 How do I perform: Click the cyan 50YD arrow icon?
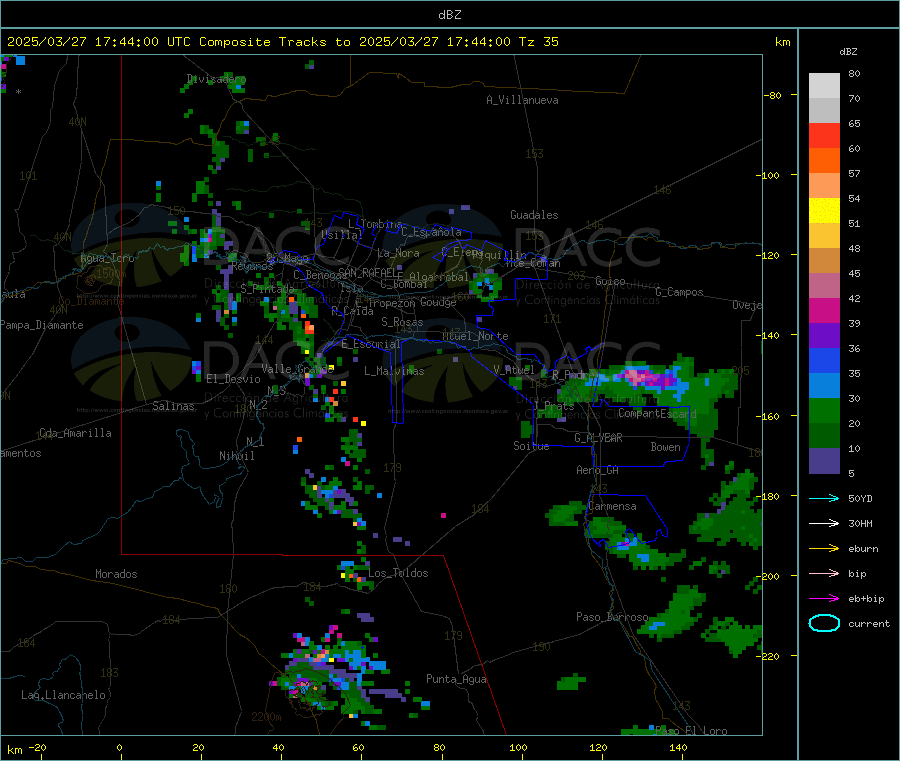click(824, 498)
